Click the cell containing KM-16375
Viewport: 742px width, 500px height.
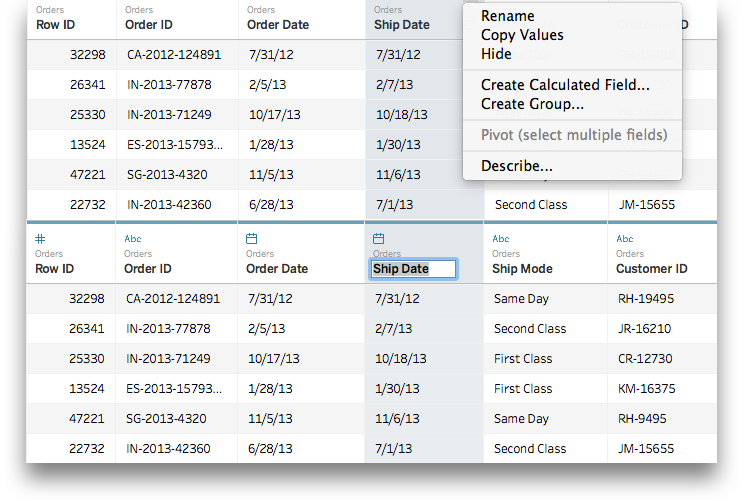click(x=647, y=388)
